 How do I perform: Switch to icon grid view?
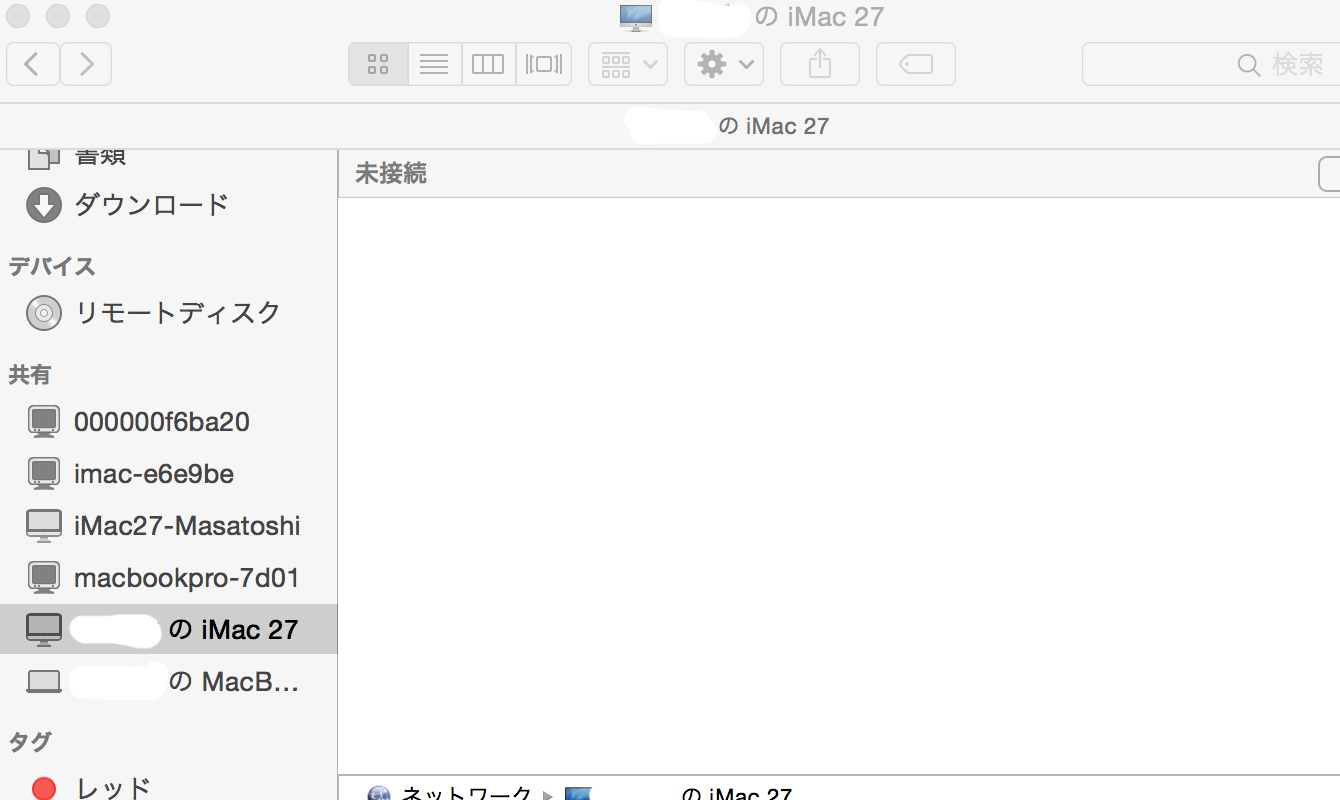[x=378, y=64]
